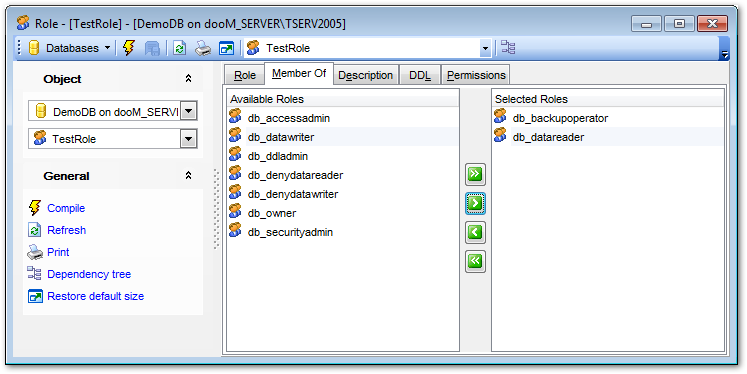The image size is (747, 374).
Task: Collapse the General panel section
Action: click(x=189, y=175)
